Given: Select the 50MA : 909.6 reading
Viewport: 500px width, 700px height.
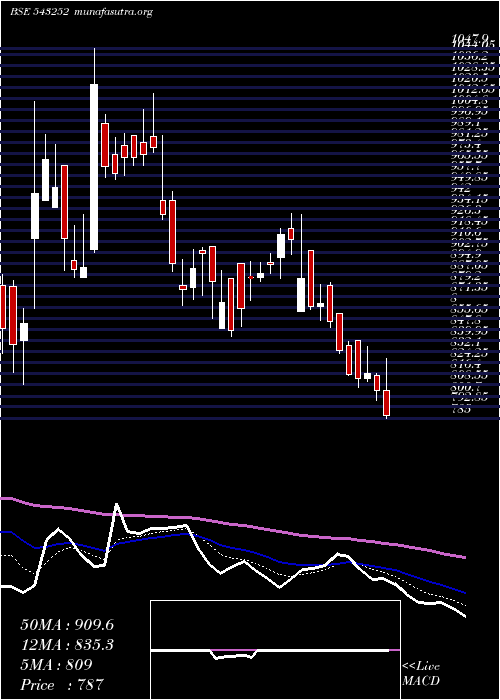Looking at the screenshot, I should (67, 625).
